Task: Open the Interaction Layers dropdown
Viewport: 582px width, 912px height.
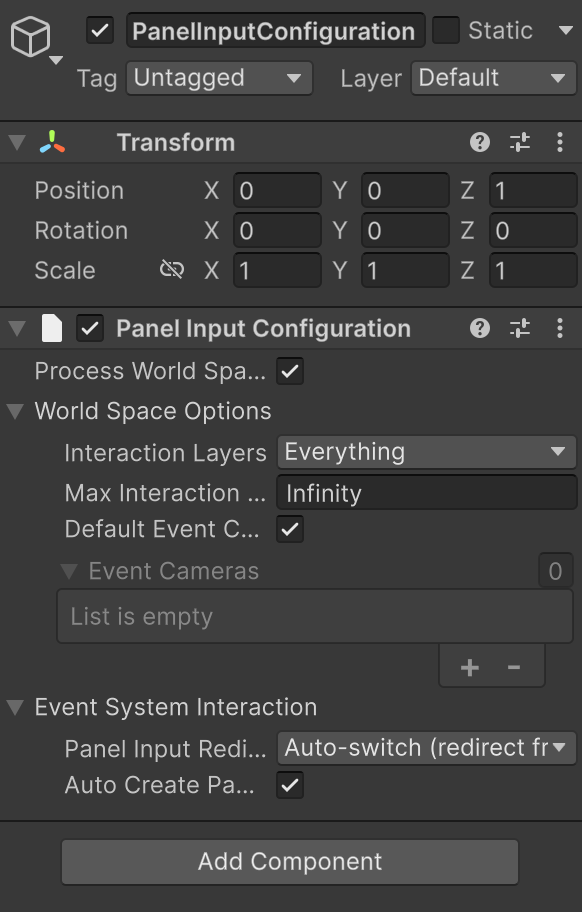Action: coord(426,452)
